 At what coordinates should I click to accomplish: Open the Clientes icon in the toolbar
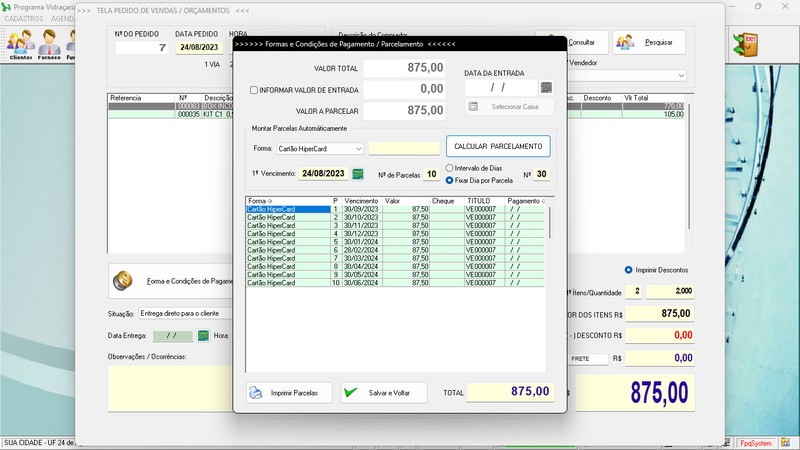pos(20,45)
